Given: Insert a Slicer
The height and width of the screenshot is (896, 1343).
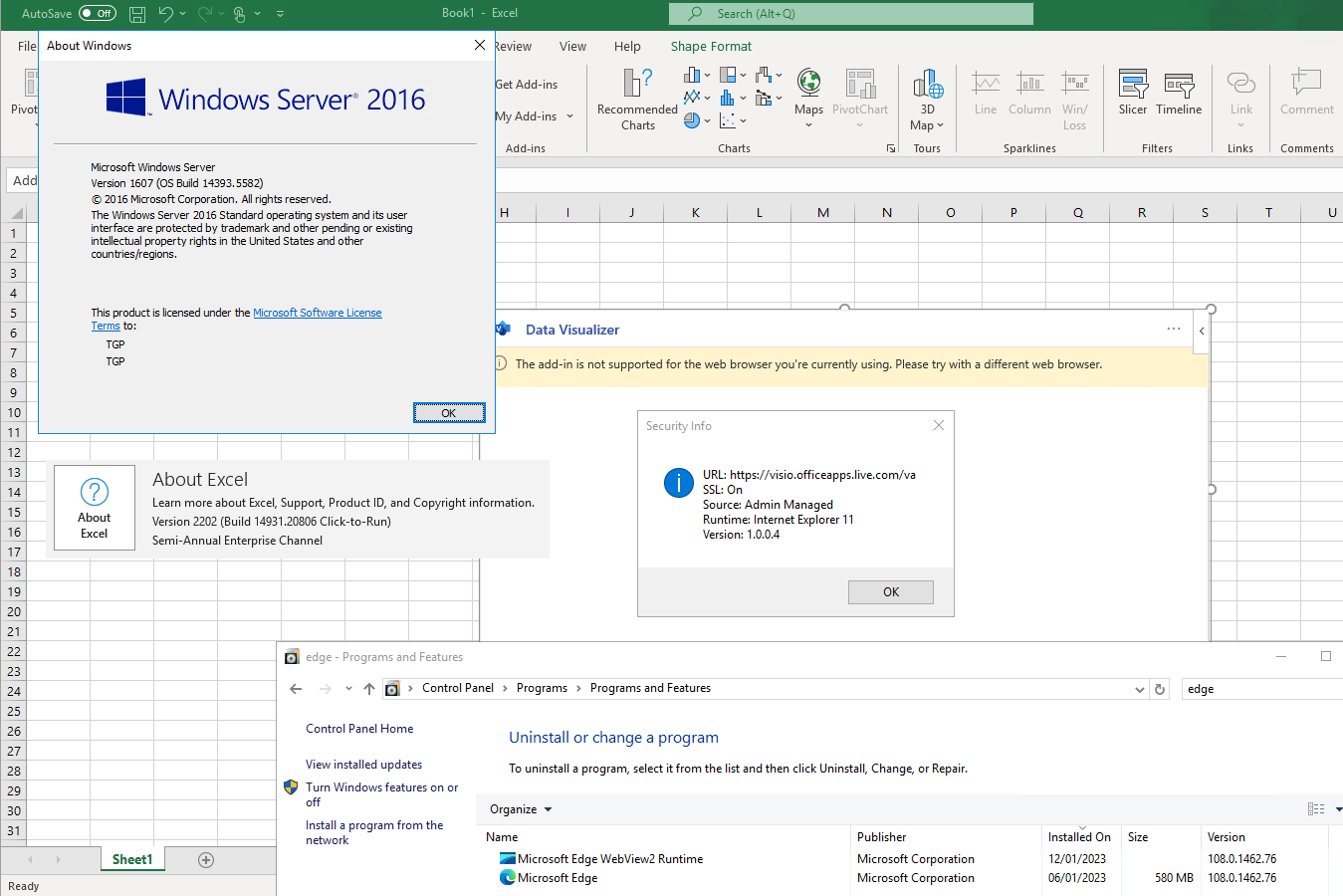Looking at the screenshot, I should point(1133,95).
